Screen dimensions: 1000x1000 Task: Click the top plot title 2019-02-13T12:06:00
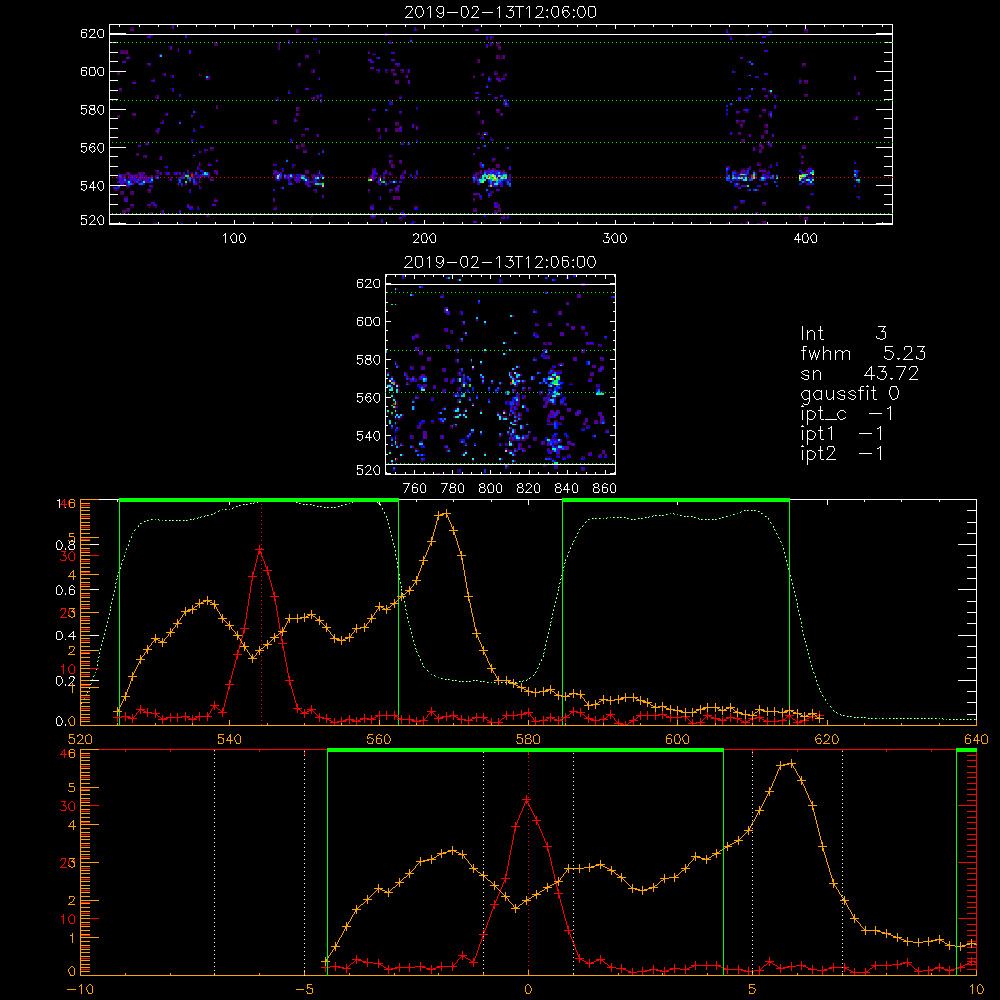point(500,12)
